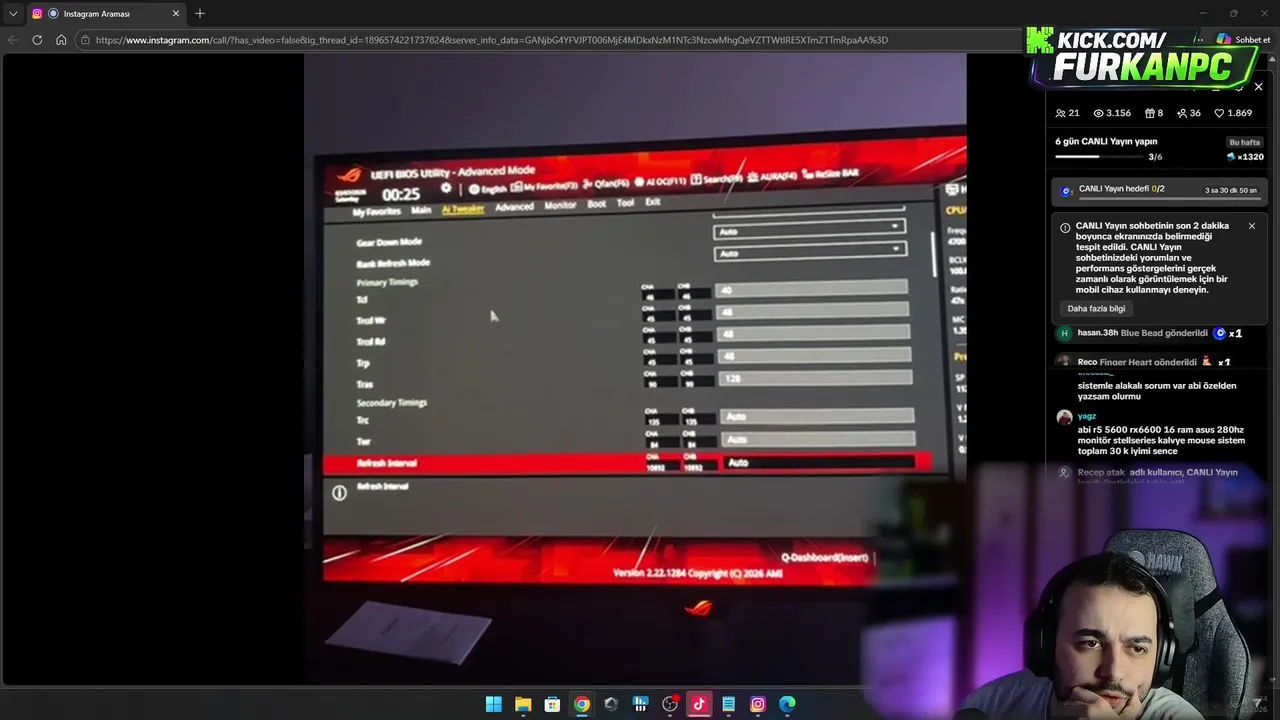Click the Trc Auto value field
The image size is (1280, 720).
pyautogui.click(x=816, y=416)
